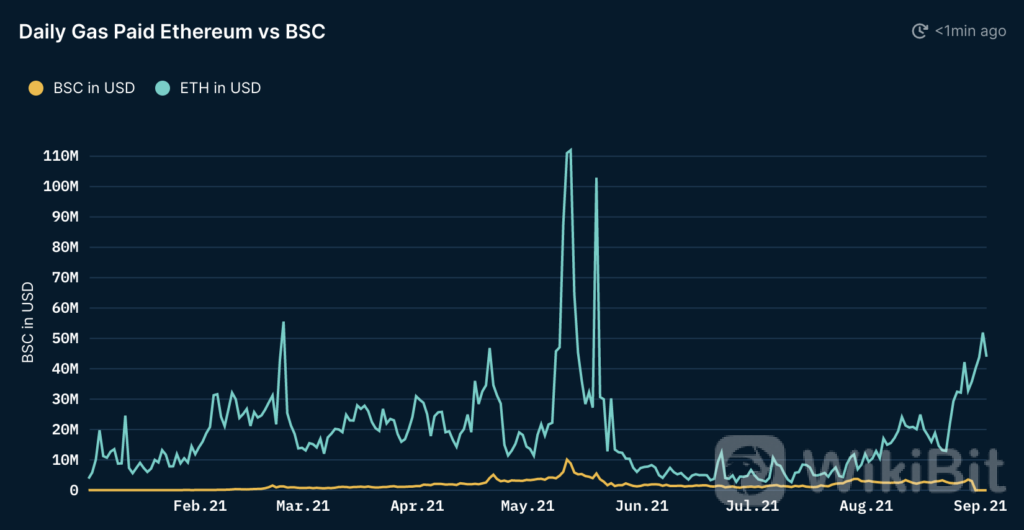The height and width of the screenshot is (530, 1024).
Task: Click the Jun.21 x-axis label
Action: tap(641, 507)
